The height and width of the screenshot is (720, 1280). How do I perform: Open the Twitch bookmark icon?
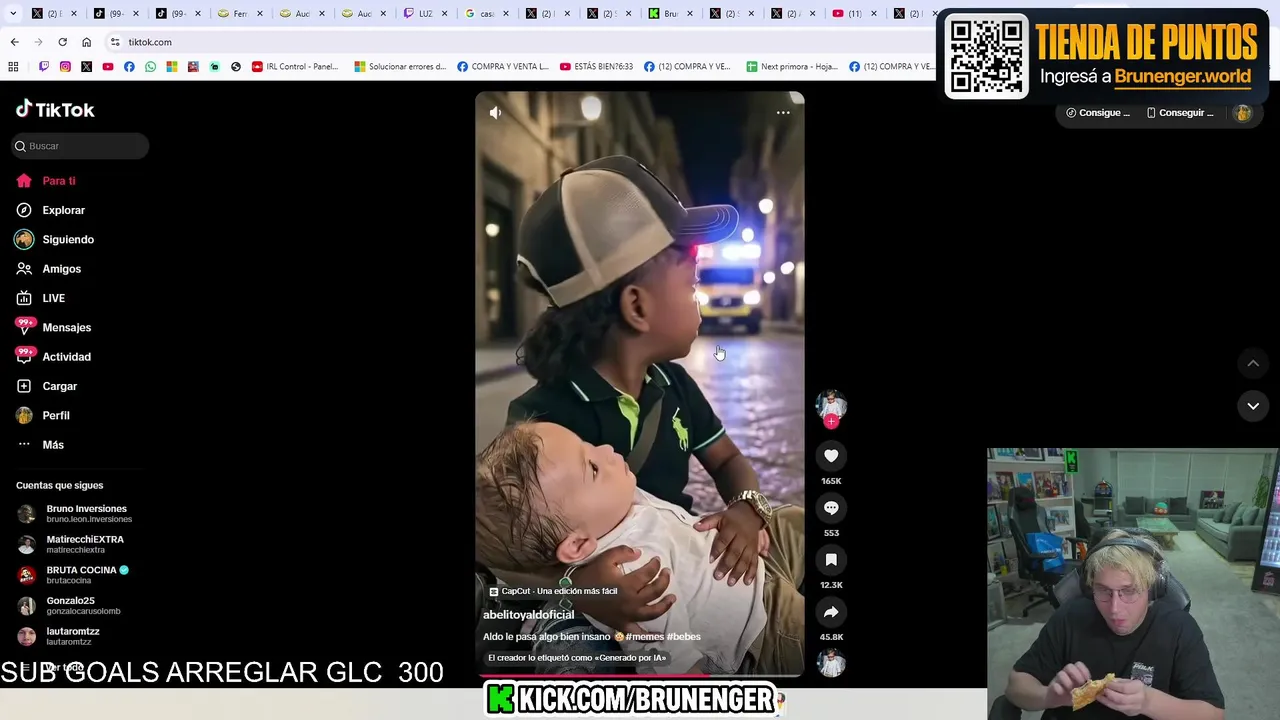click(x=44, y=67)
